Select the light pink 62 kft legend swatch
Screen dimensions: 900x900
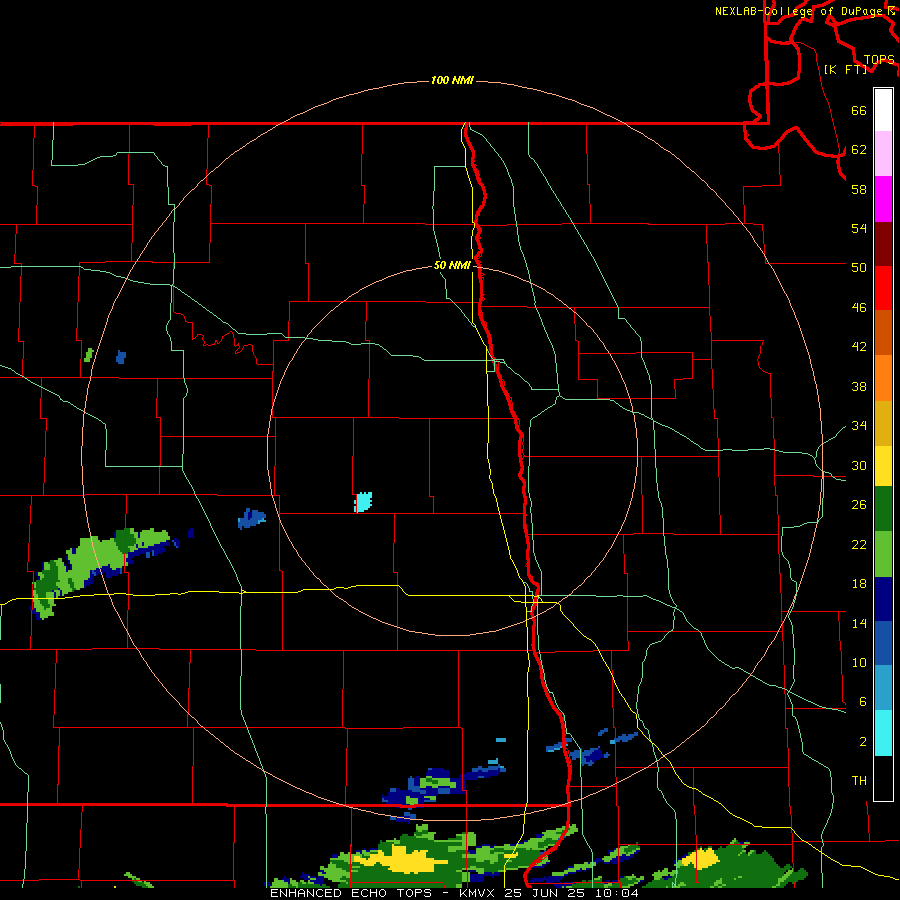[x=883, y=154]
